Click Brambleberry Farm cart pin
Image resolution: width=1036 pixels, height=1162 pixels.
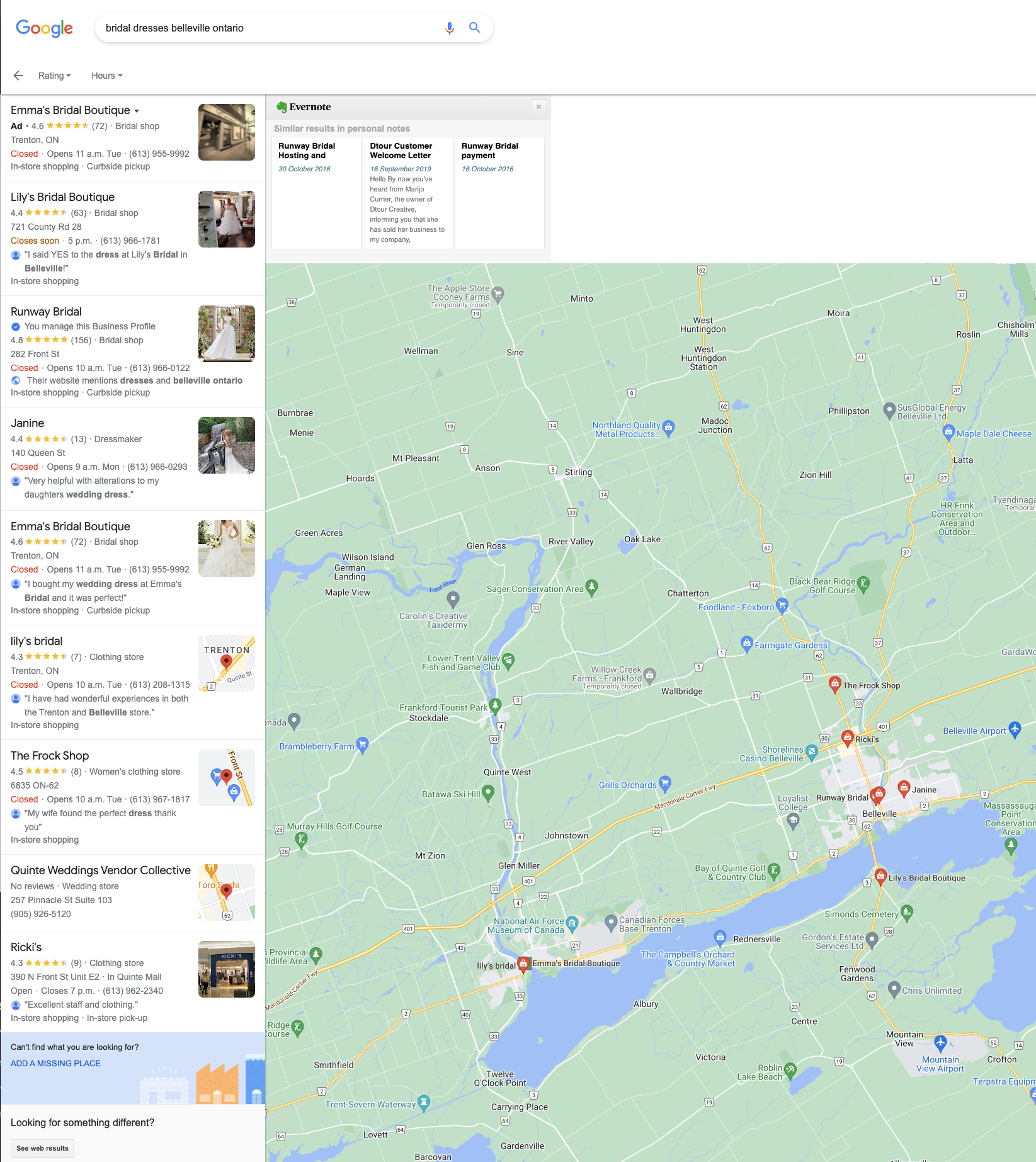362,744
